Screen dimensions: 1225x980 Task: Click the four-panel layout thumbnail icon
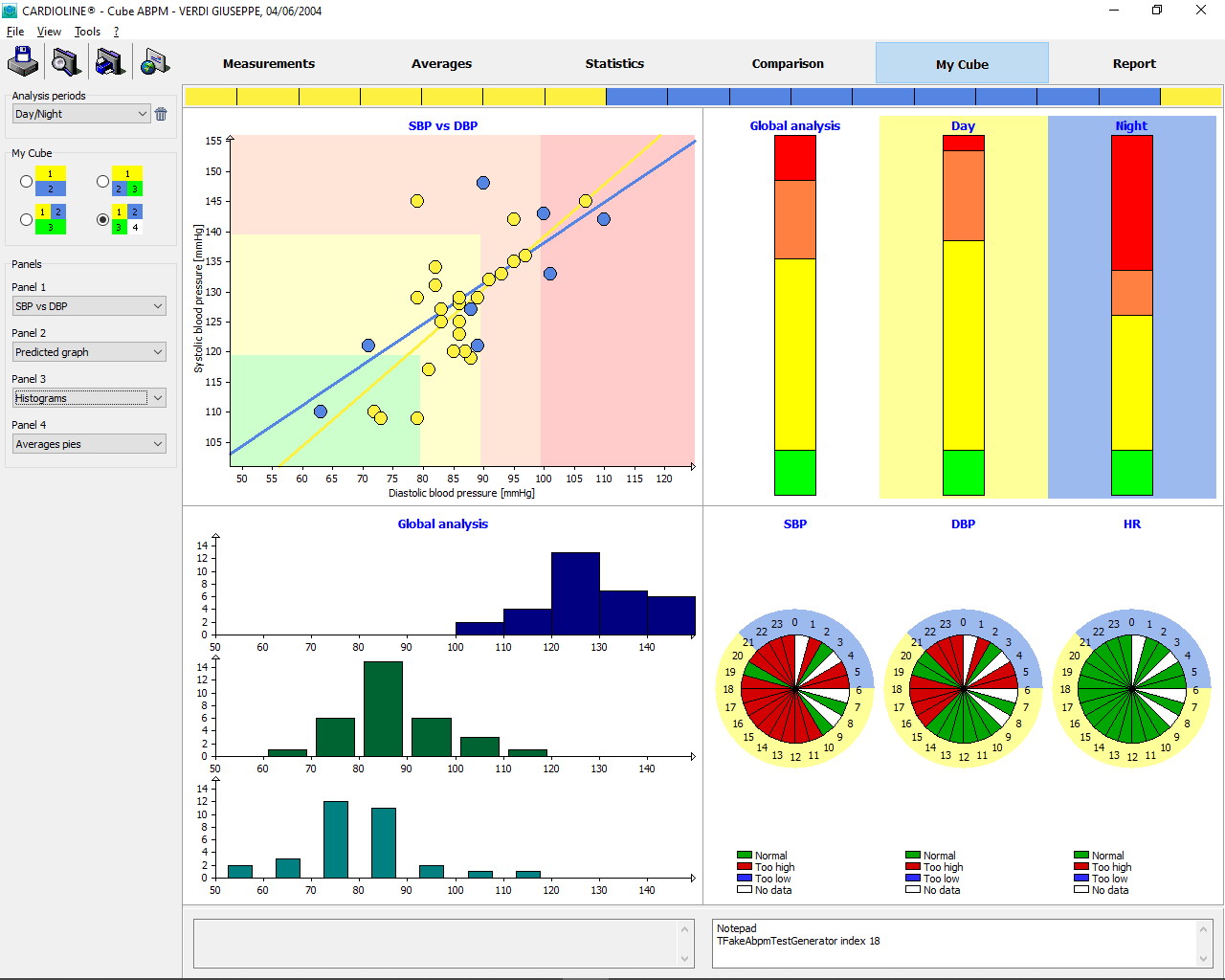click(x=127, y=219)
